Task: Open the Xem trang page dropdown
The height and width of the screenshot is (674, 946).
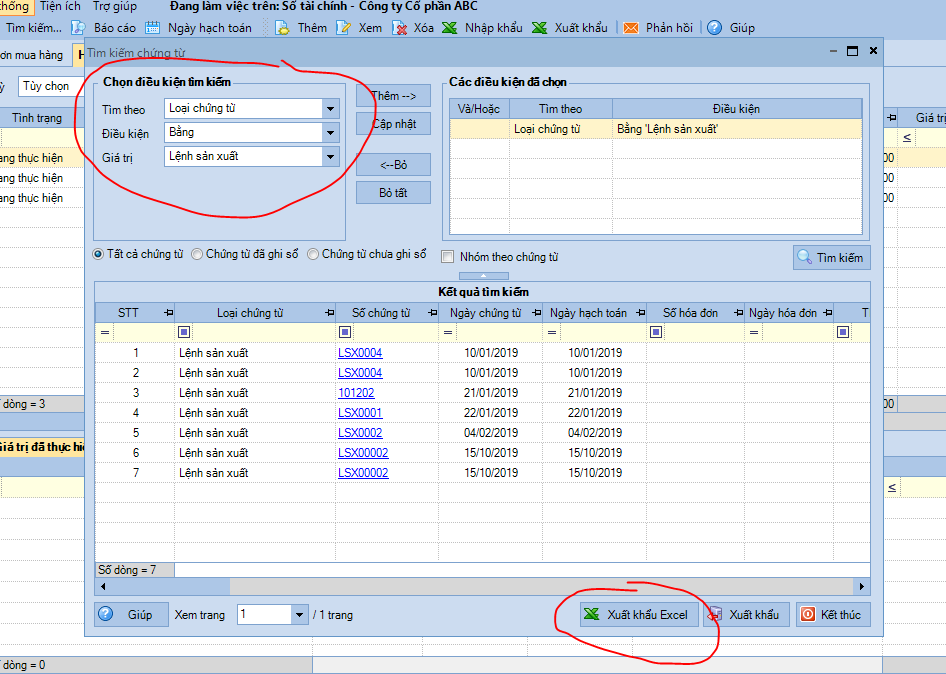Action: [x=299, y=615]
